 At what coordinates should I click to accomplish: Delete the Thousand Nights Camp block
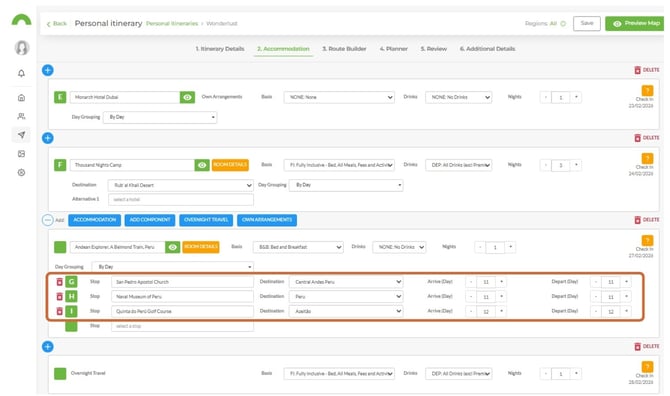tap(646, 138)
